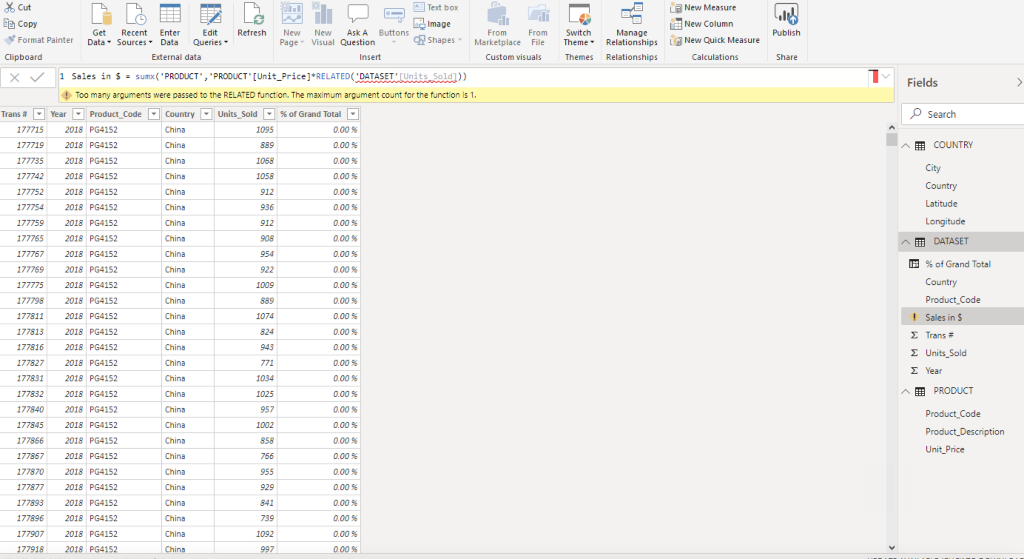The width and height of the screenshot is (1024, 559).
Task: Select the Product_Description field
Action: click(x=965, y=432)
